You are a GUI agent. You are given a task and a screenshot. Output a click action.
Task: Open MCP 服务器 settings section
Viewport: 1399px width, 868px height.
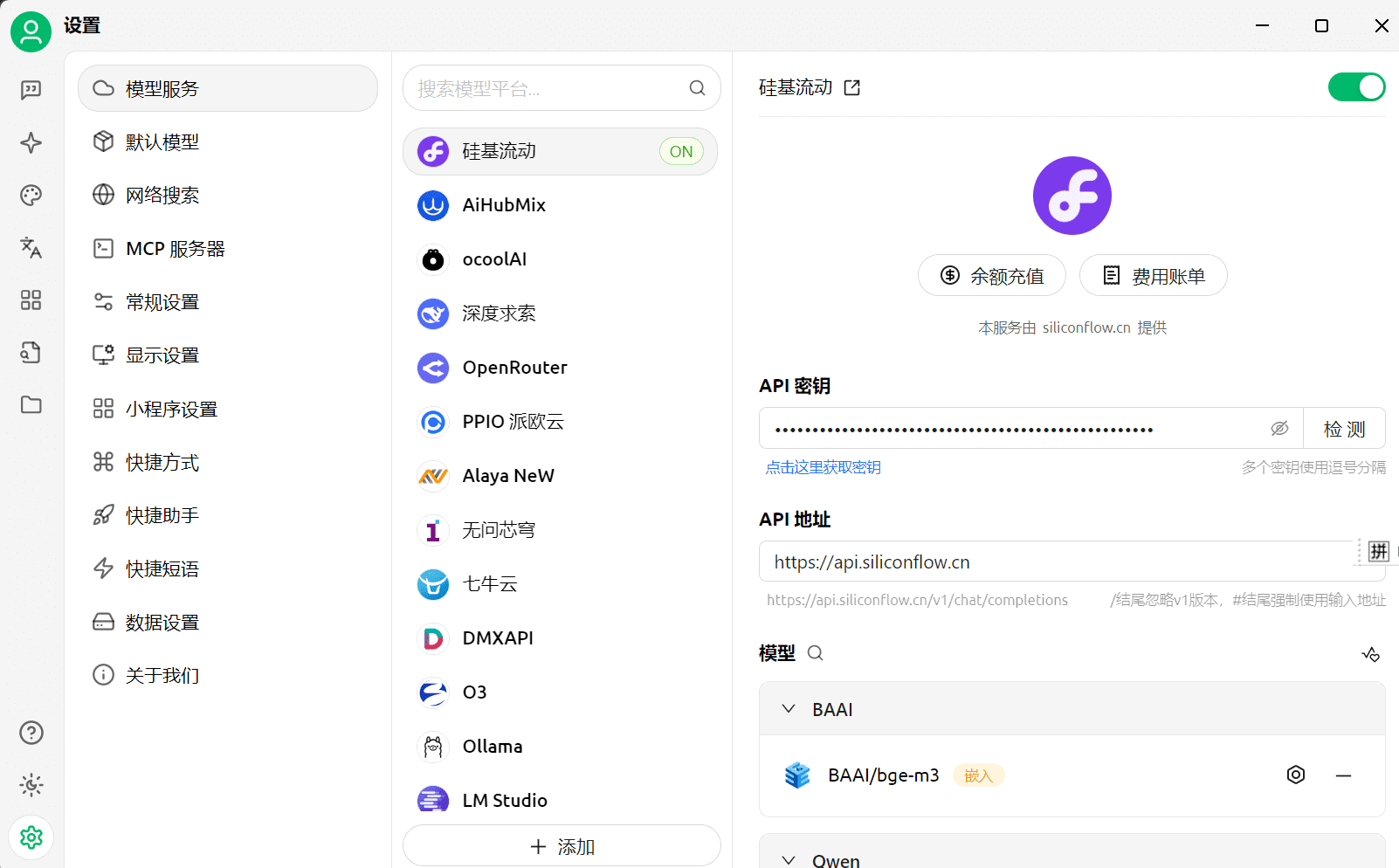[x=175, y=248]
